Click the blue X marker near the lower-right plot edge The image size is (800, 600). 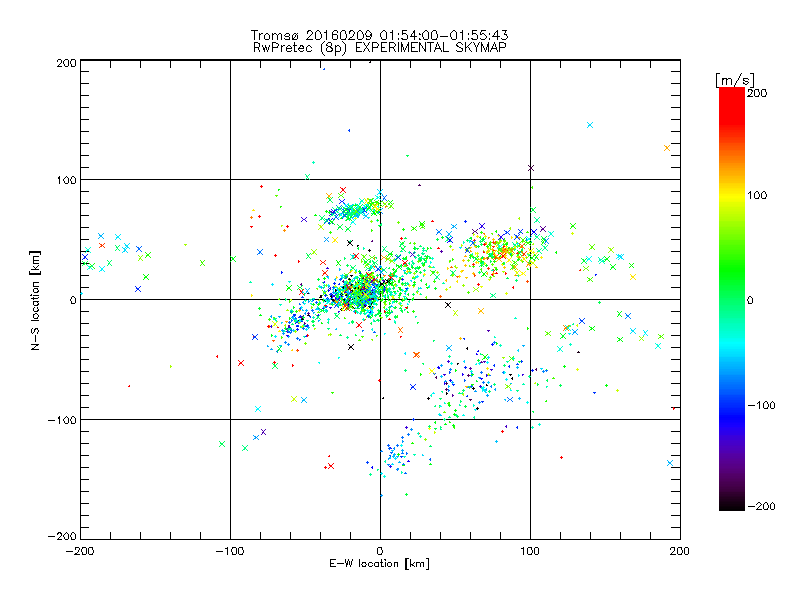tap(670, 463)
